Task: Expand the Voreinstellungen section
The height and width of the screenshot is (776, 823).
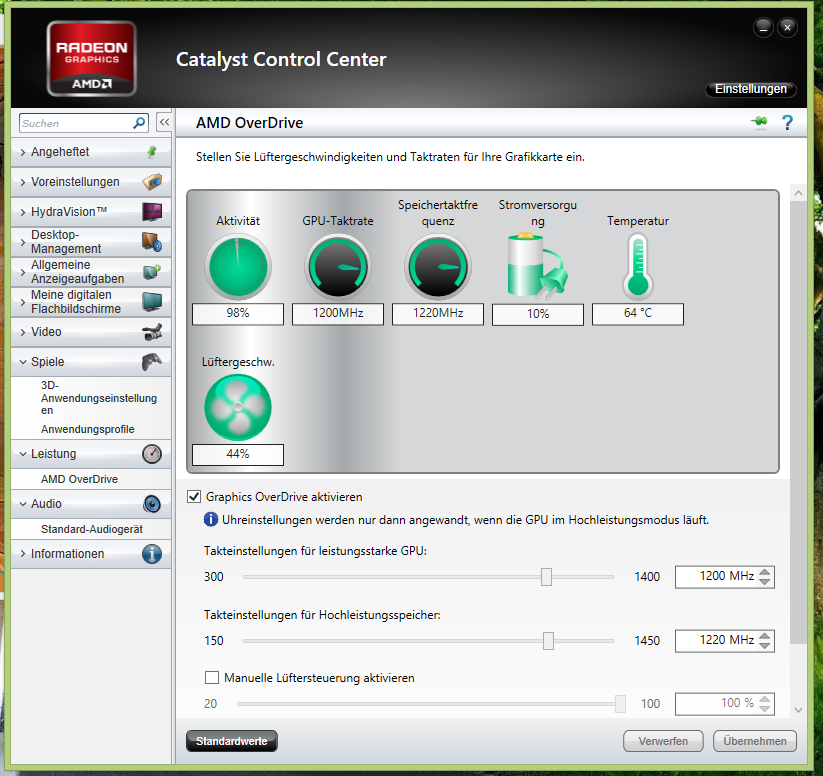Action: 23,182
